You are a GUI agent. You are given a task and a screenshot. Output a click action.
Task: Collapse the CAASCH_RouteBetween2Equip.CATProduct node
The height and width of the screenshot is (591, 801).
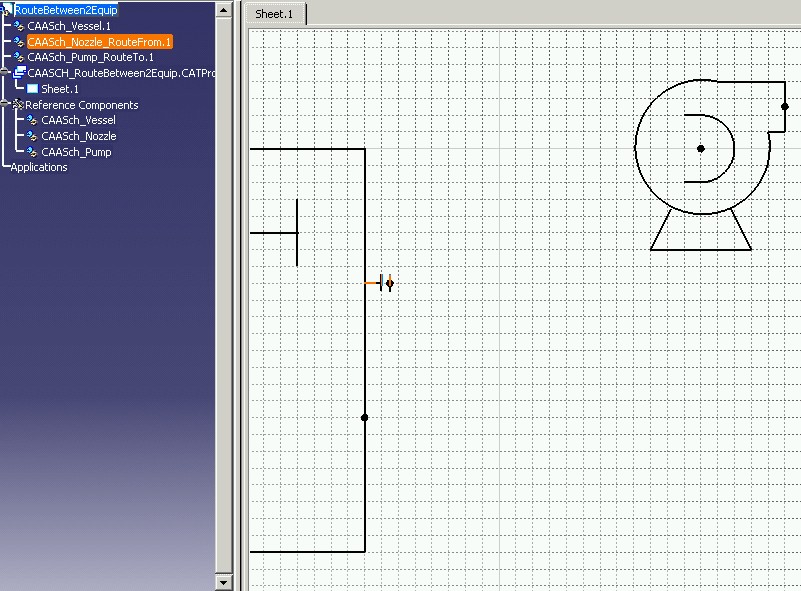pos(5,73)
